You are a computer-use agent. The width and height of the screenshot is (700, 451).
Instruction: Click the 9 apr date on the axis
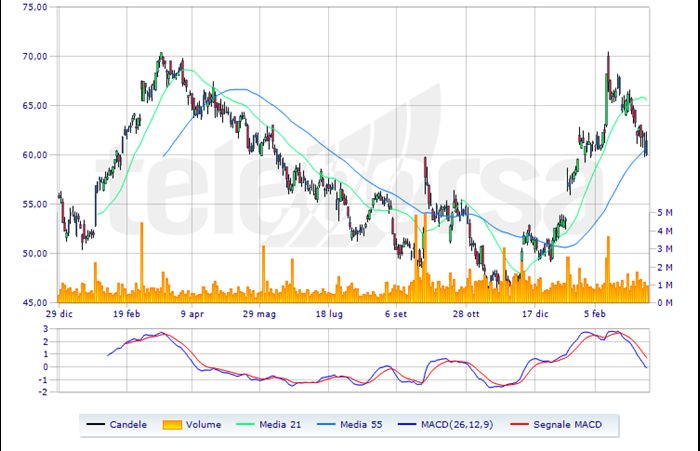(192, 313)
